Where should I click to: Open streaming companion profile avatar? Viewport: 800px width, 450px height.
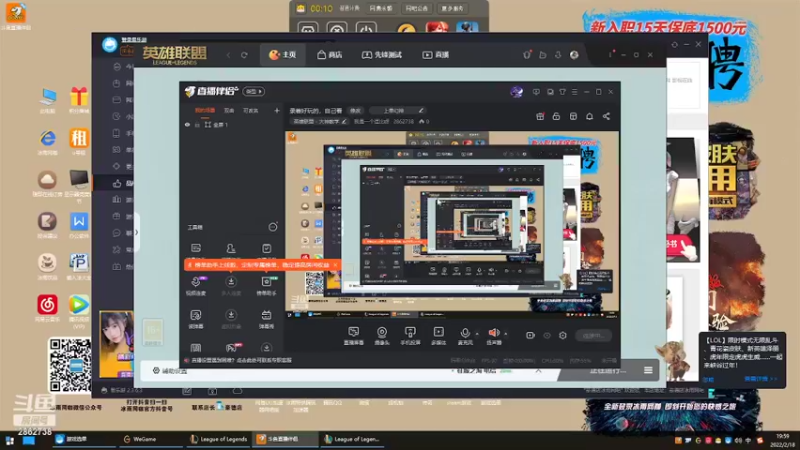point(516,92)
